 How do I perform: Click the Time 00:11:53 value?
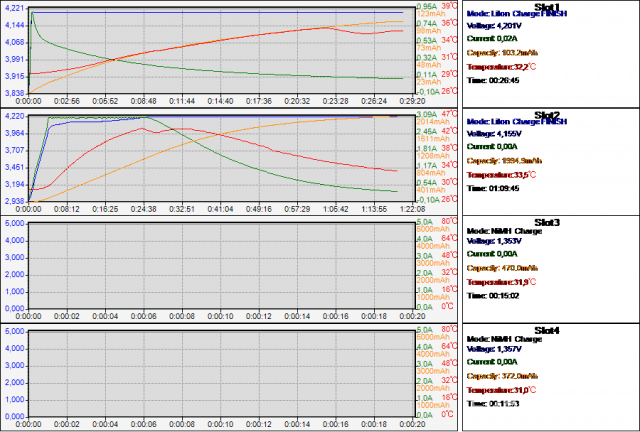493,403
